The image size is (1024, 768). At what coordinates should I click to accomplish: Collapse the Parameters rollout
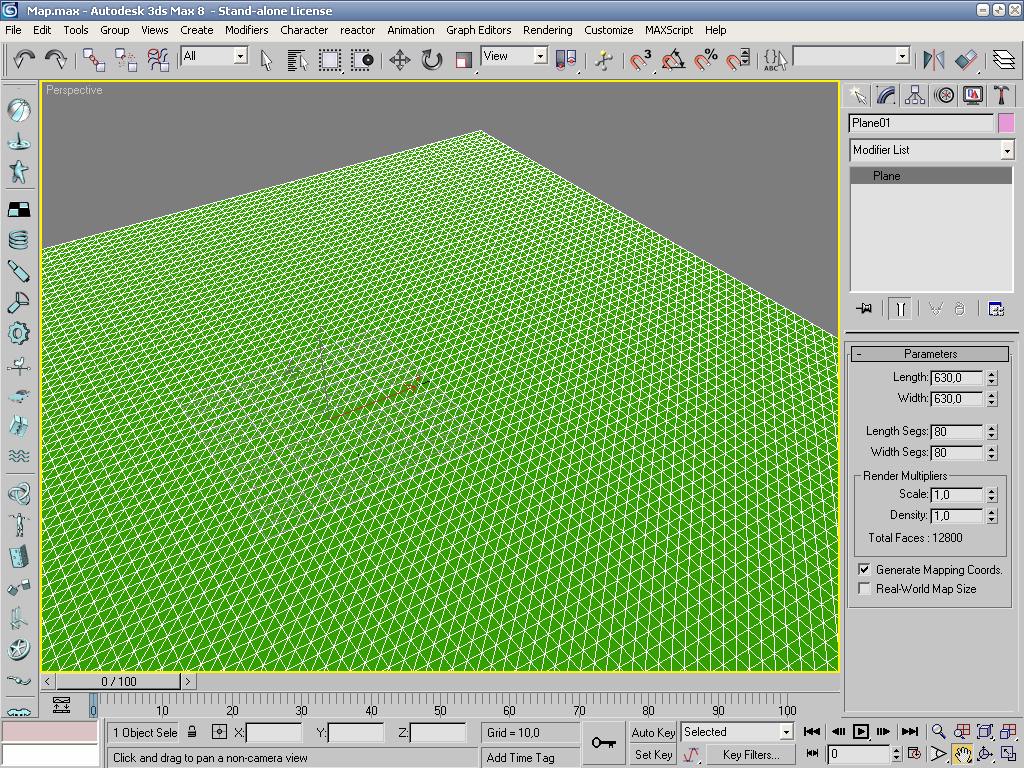tap(930, 354)
